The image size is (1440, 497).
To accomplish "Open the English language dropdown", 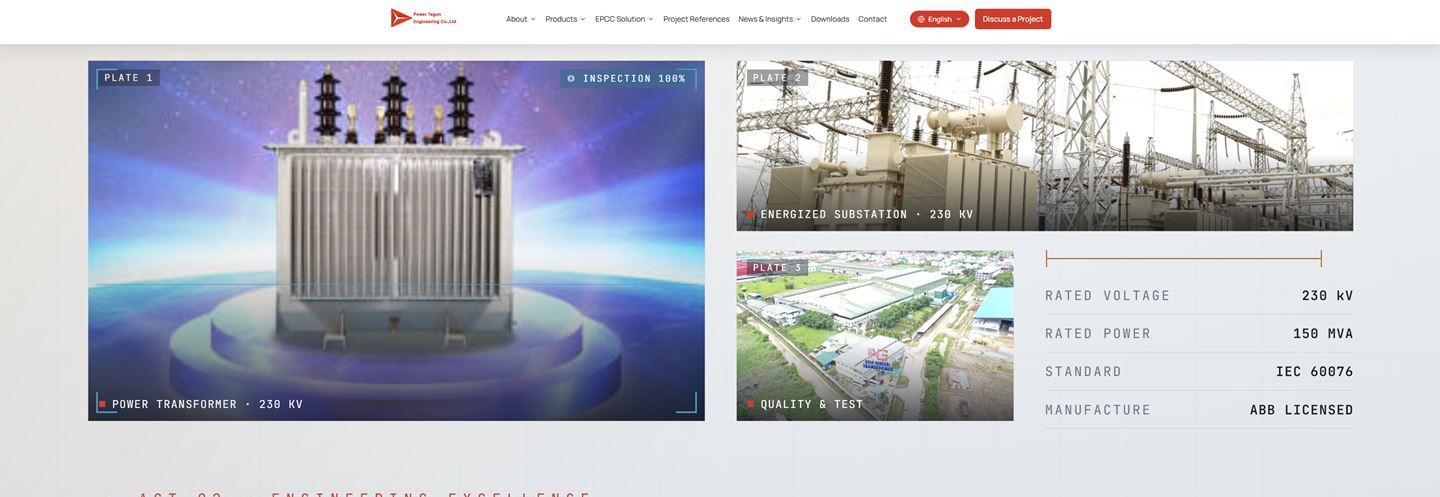I will tap(939, 19).
